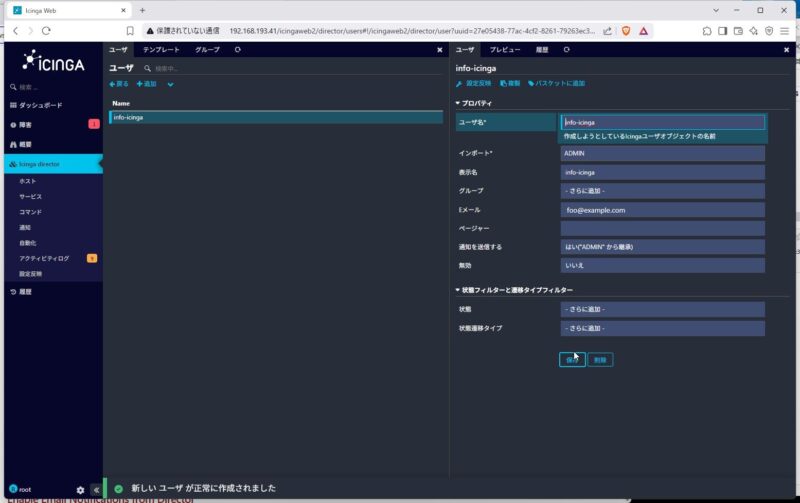800x503 pixels.
Task: Click the 表示名 field showing info-icinga
Action: click(663, 172)
